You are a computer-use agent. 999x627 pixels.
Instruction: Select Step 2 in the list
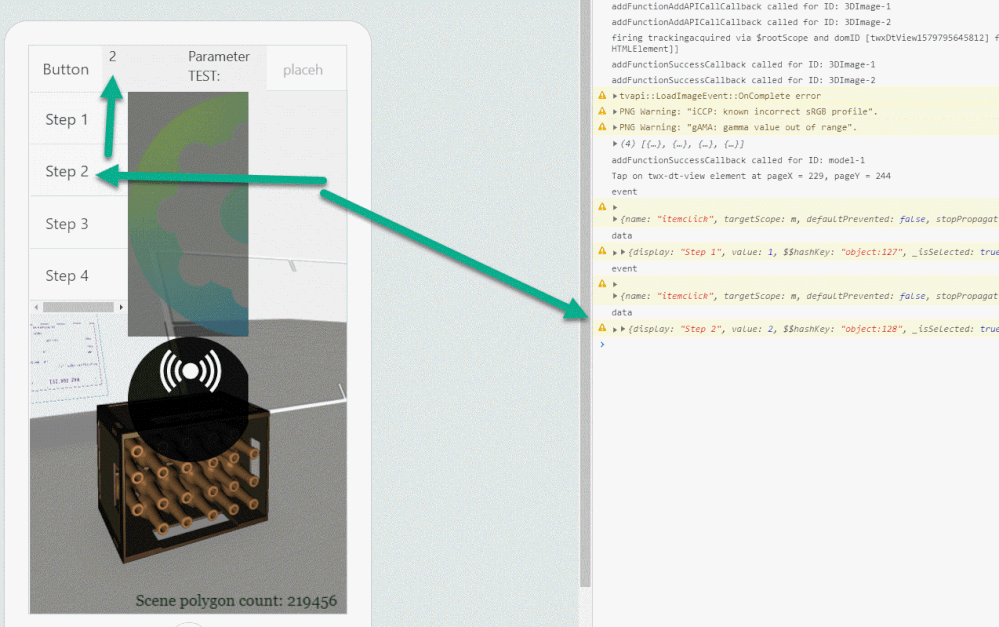pyautogui.click(x=67, y=171)
